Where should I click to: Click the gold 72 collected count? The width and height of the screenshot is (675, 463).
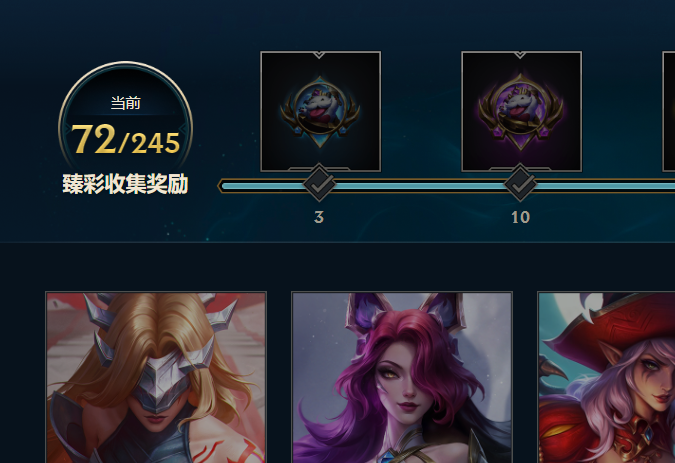[x=93, y=139]
